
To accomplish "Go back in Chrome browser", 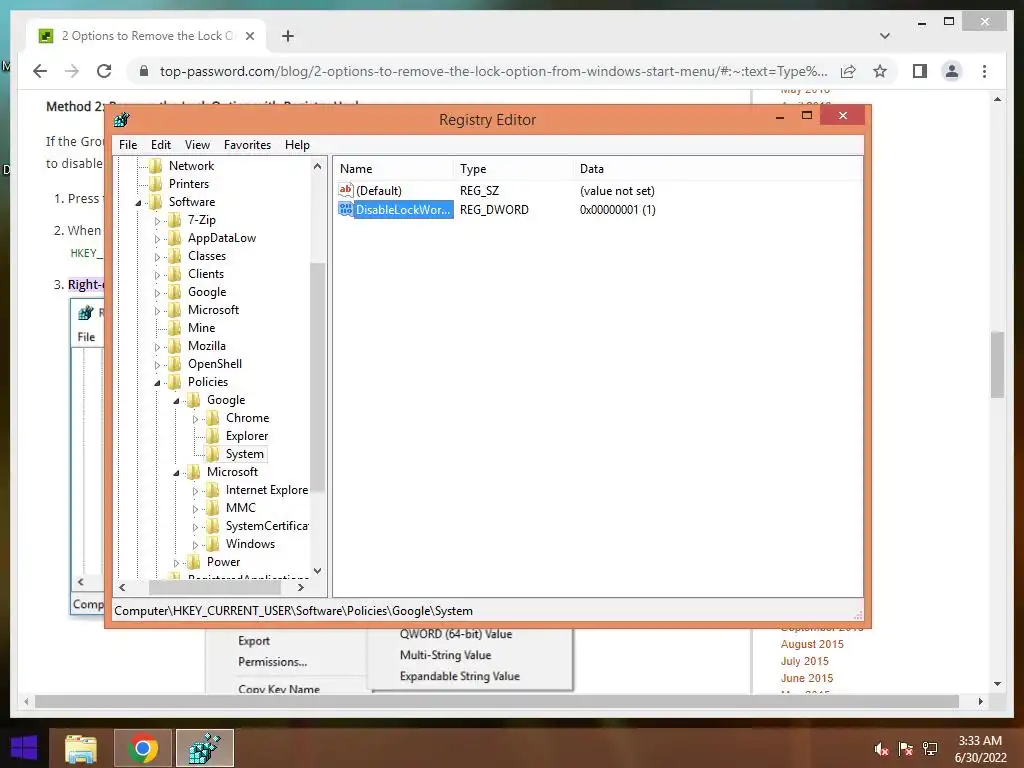I will click(x=40, y=71).
